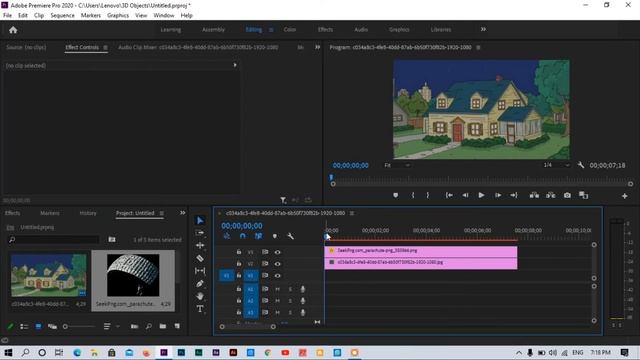Click New Item in Project panel
The width and height of the screenshot is (640, 360).
tap(177, 326)
